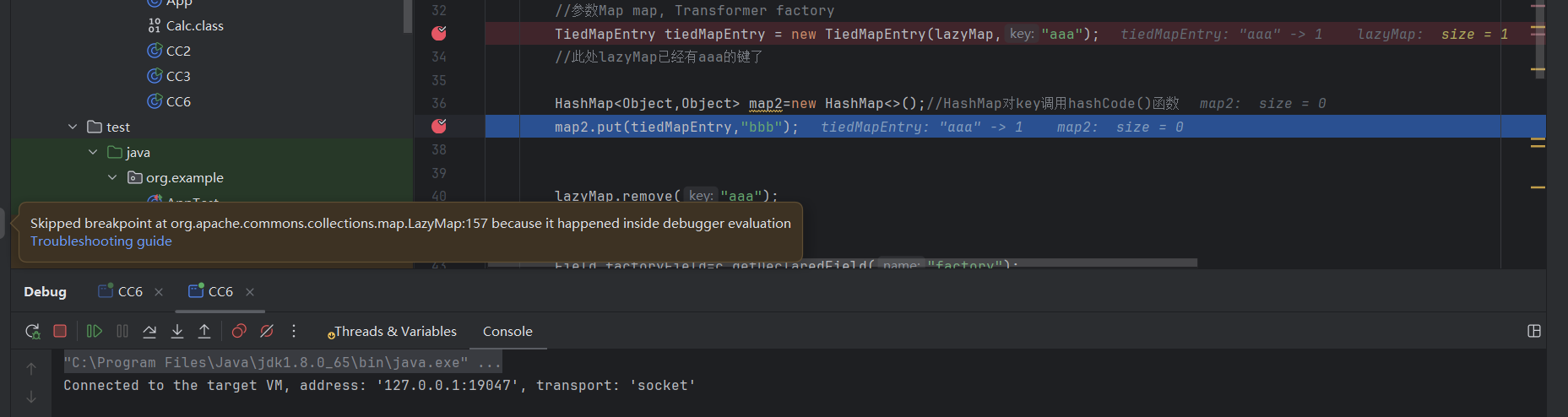Close the second CC6 debug tab
1568x417 pixels.
[x=250, y=292]
